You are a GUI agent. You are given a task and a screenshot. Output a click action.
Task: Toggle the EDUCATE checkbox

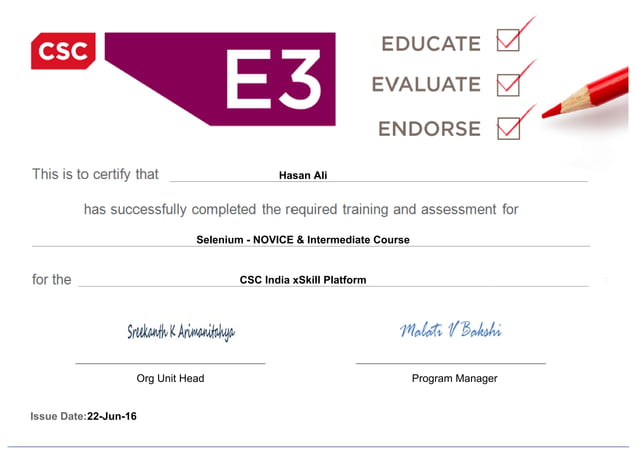click(508, 40)
